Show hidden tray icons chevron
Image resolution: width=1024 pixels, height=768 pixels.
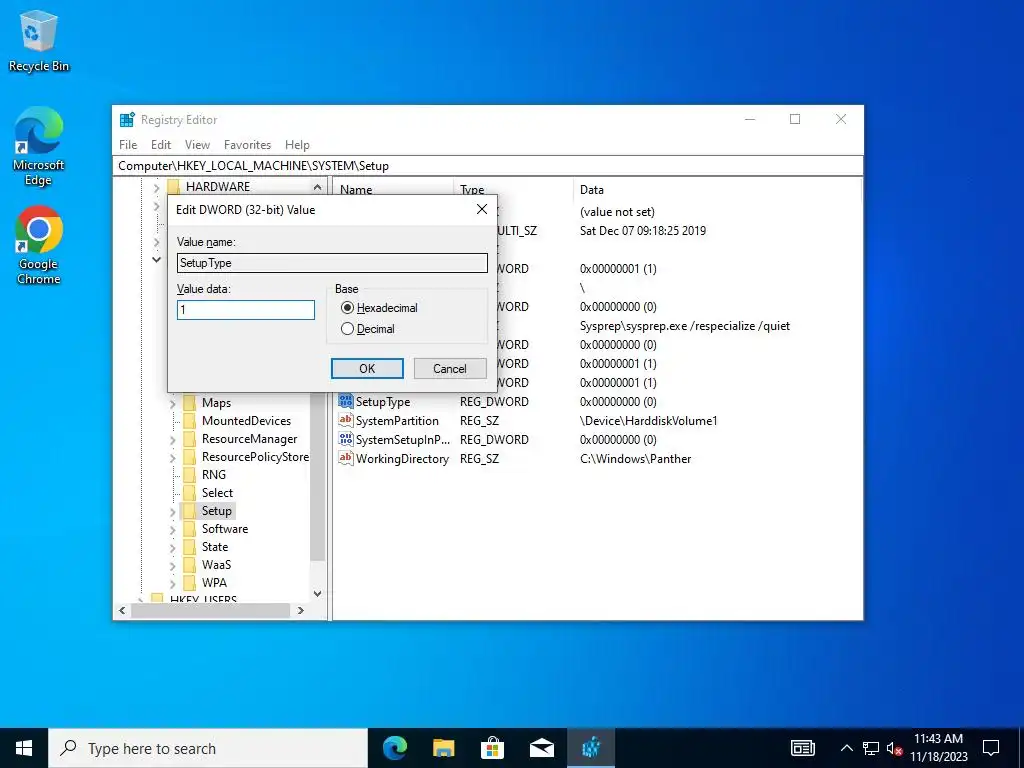tap(846, 748)
